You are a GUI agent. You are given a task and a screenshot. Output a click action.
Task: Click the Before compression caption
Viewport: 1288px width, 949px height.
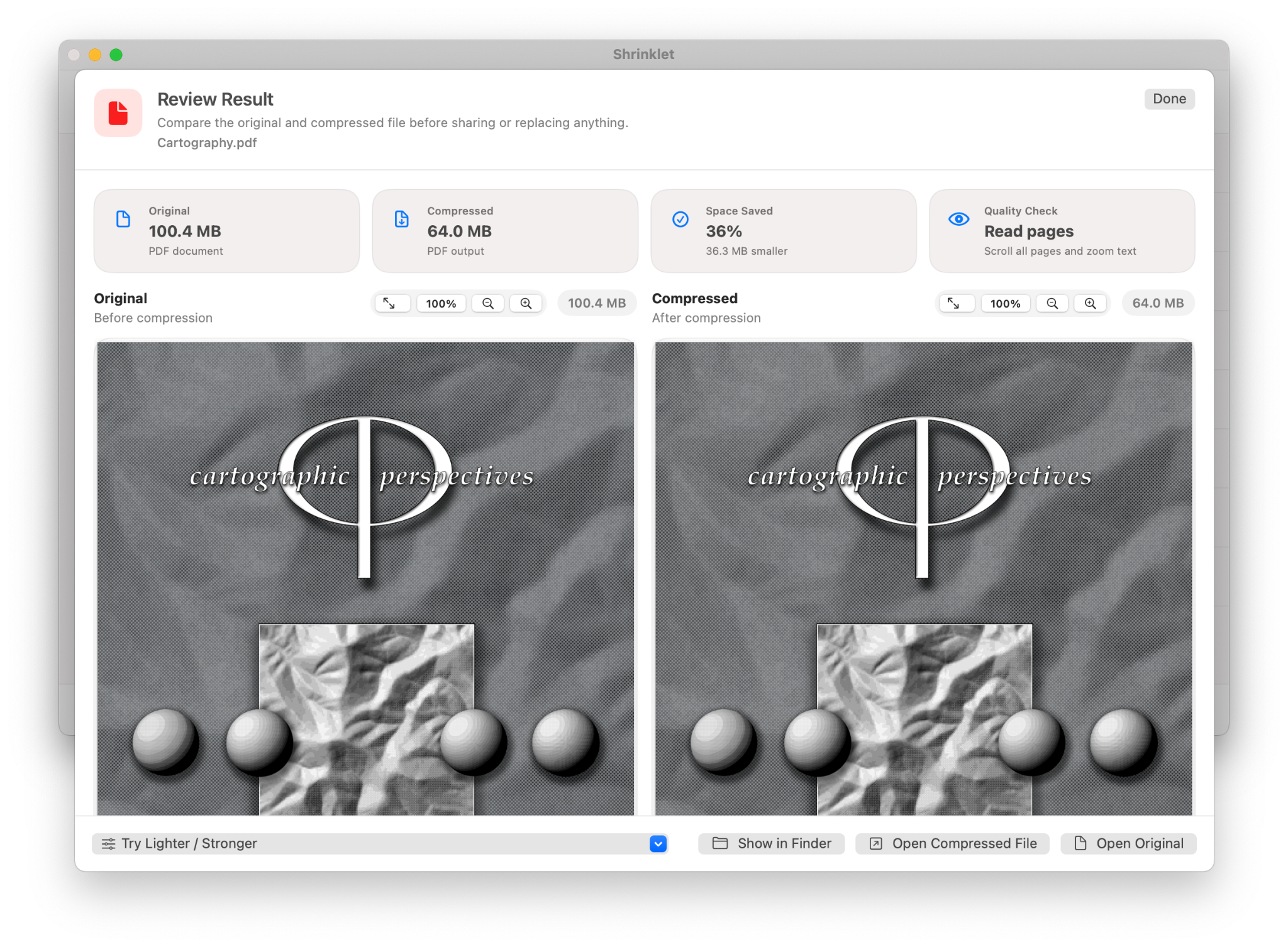[x=153, y=318]
